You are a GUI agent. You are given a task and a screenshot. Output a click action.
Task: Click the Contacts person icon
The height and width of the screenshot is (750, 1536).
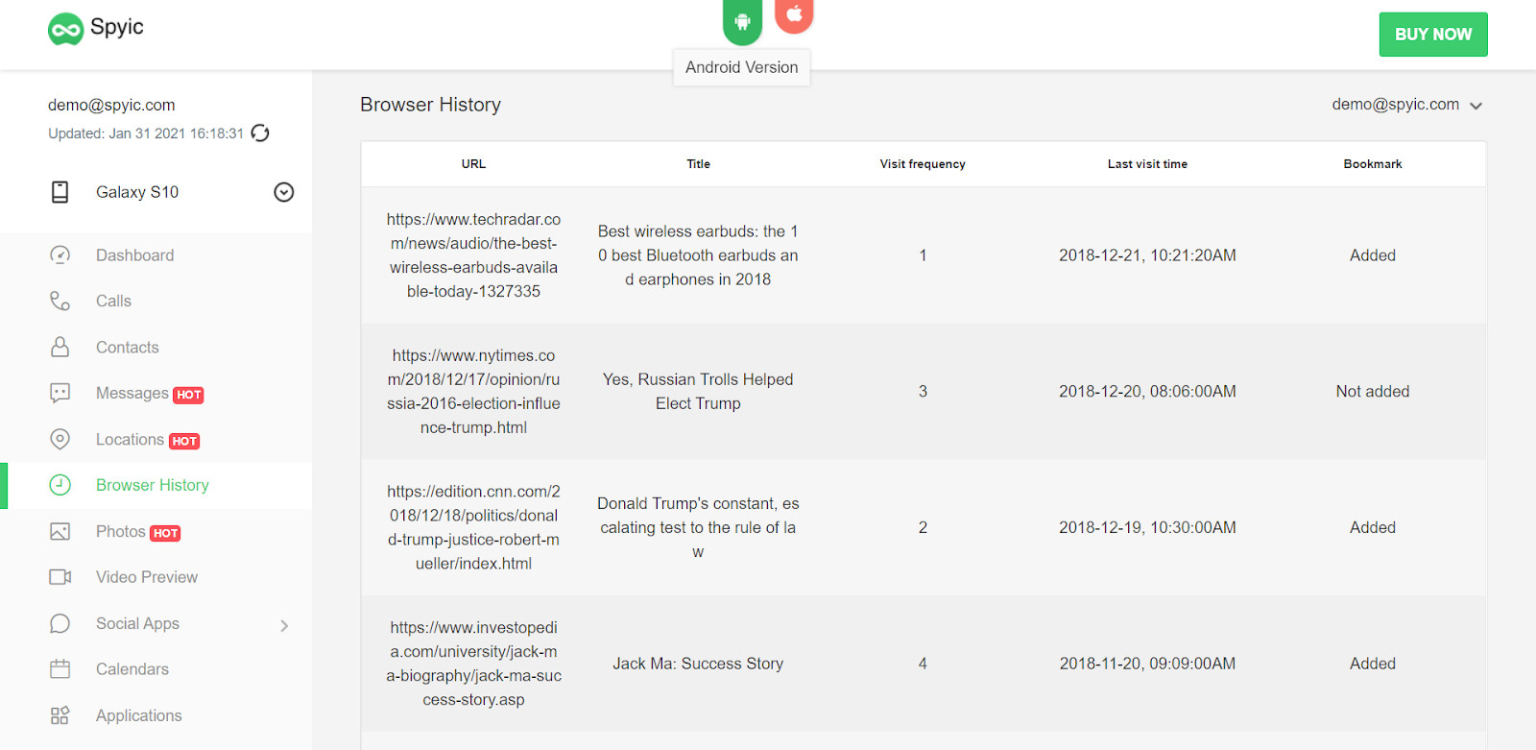pos(60,347)
